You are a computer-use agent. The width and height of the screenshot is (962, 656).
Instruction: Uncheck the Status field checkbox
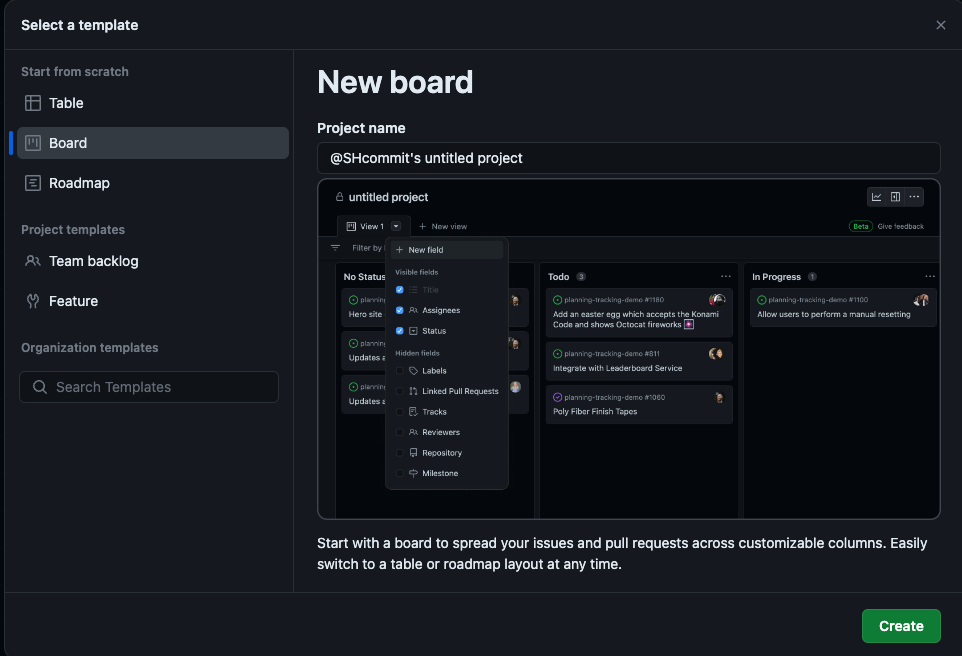coord(399,331)
